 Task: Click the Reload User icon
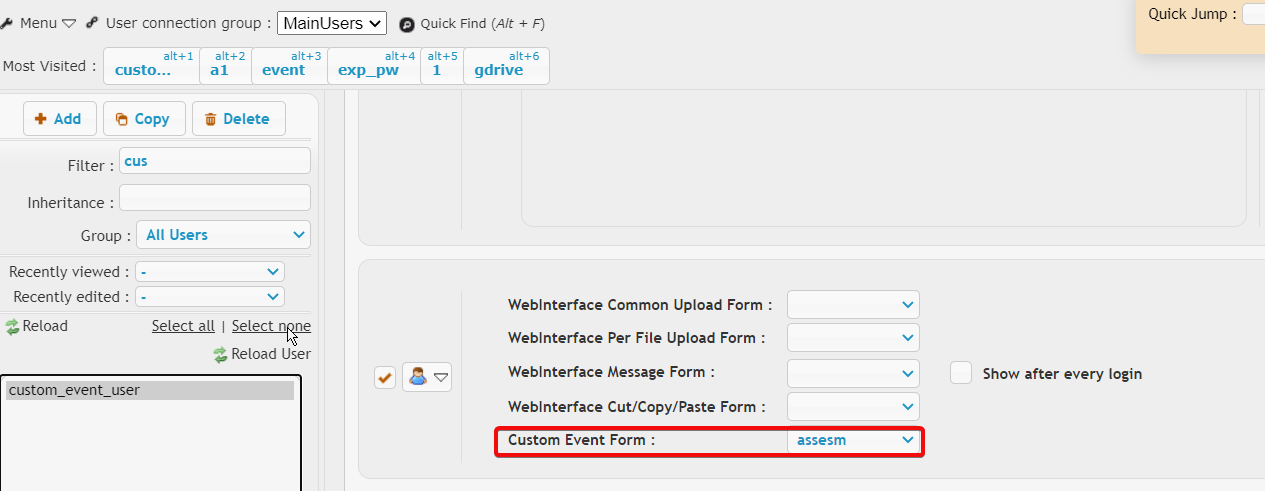pos(220,355)
